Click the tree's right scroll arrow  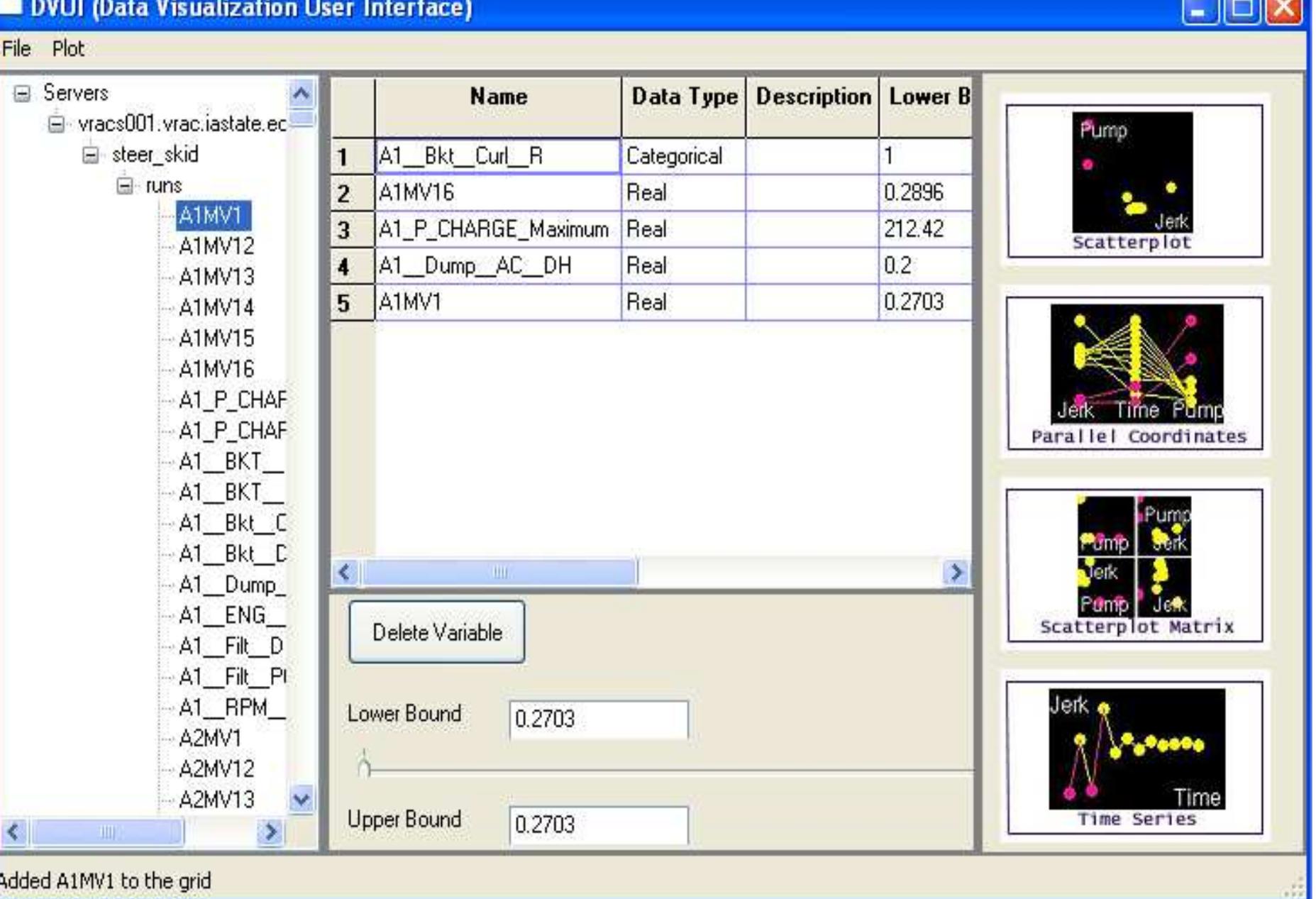coord(270,832)
